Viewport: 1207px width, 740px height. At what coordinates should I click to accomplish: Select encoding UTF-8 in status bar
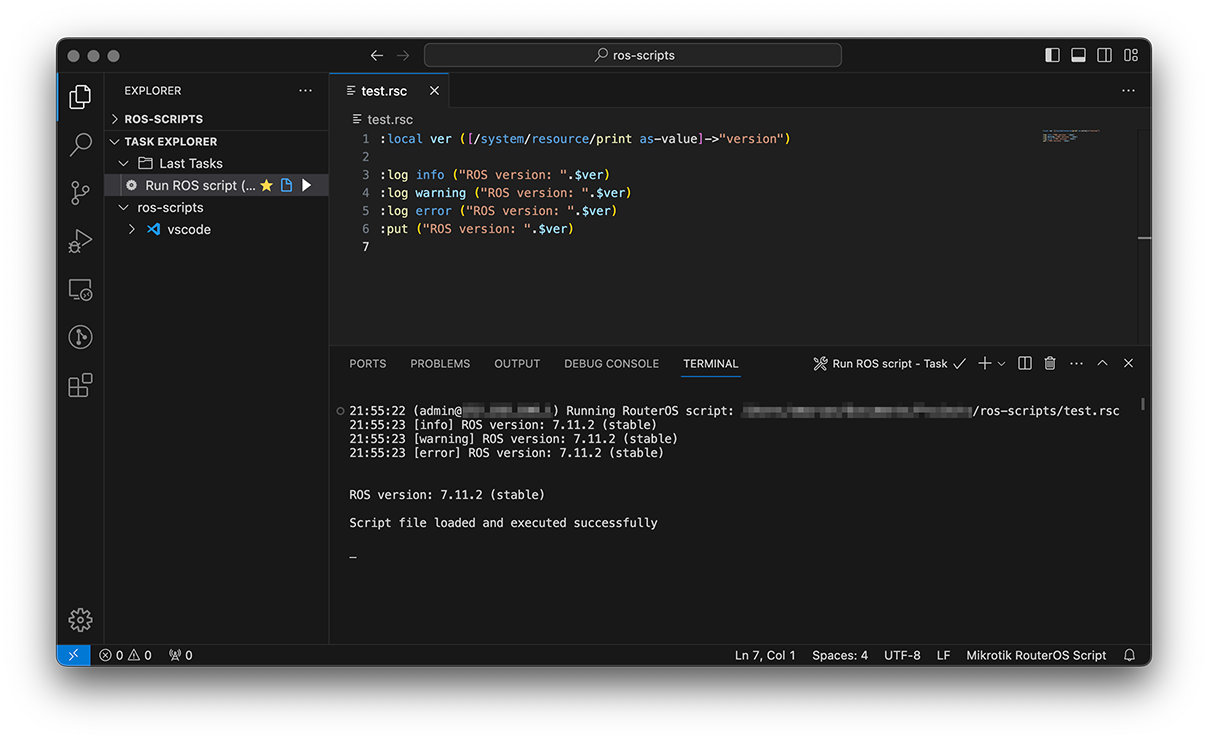pyautogui.click(x=902, y=655)
